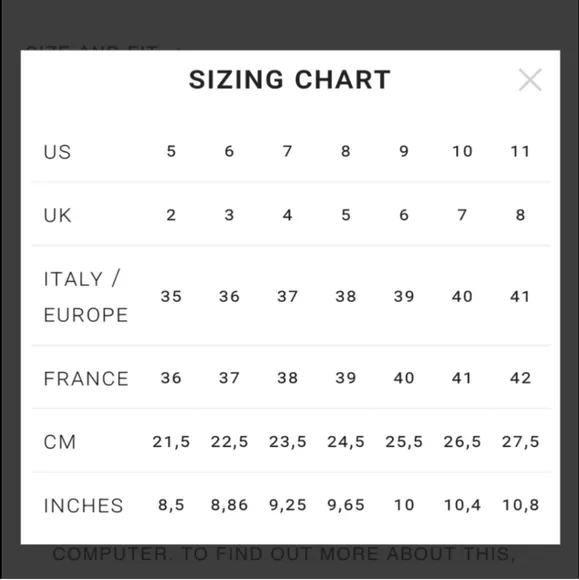579x580 pixels.
Task: Select the UK row label
Action: (x=57, y=215)
